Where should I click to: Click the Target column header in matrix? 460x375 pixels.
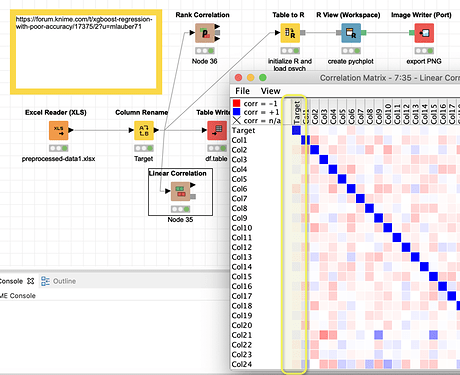pyautogui.click(x=296, y=112)
